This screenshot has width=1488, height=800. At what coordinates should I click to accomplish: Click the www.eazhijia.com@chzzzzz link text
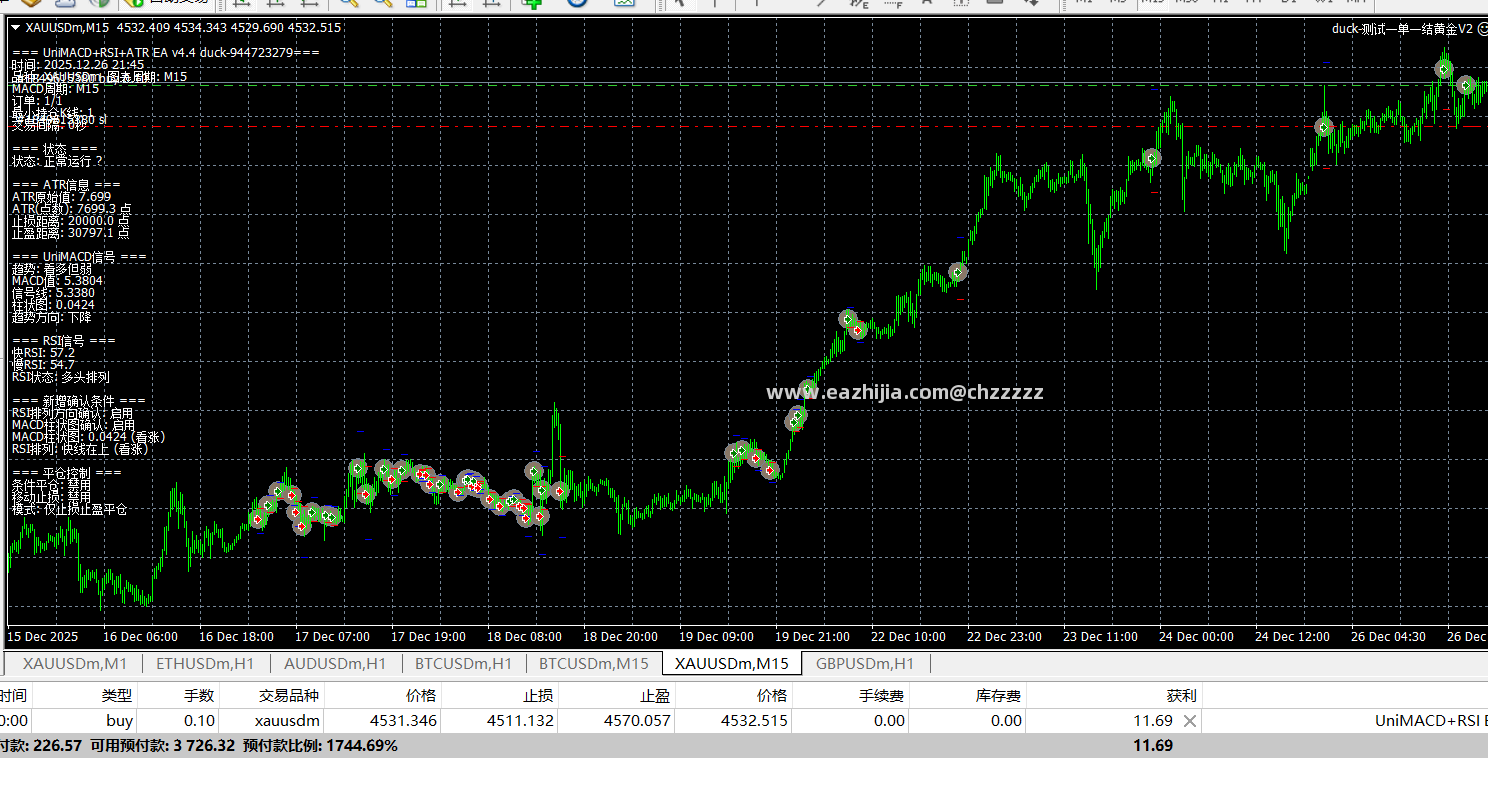point(905,392)
